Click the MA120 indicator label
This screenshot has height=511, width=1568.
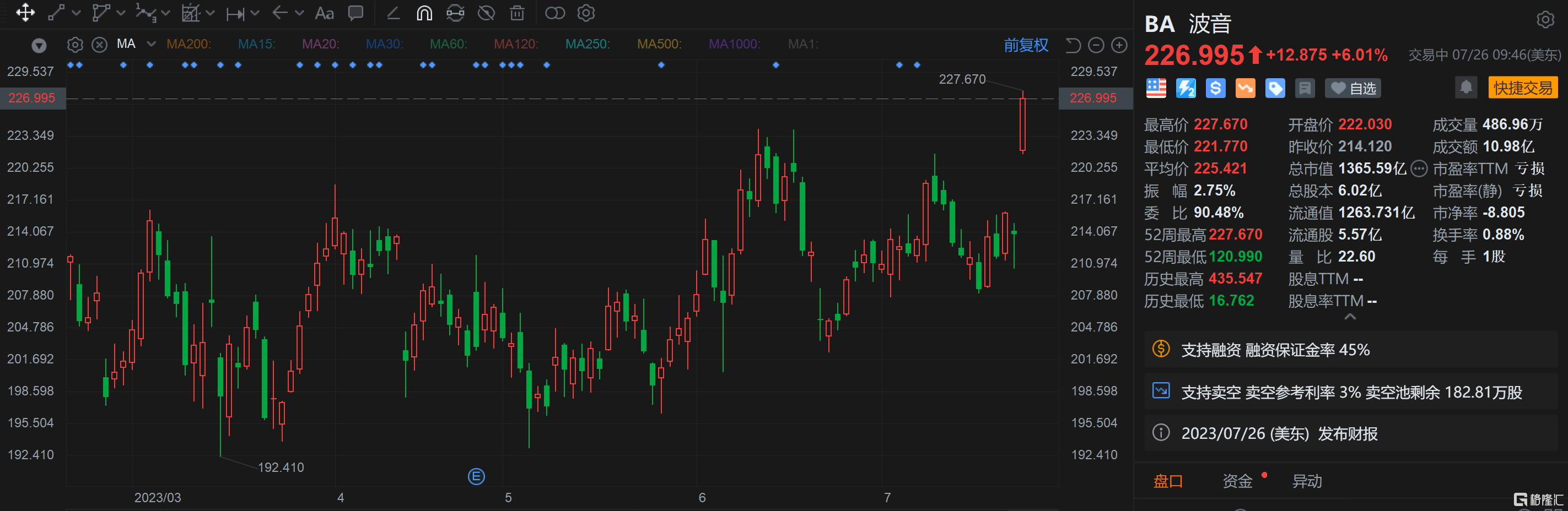click(516, 44)
